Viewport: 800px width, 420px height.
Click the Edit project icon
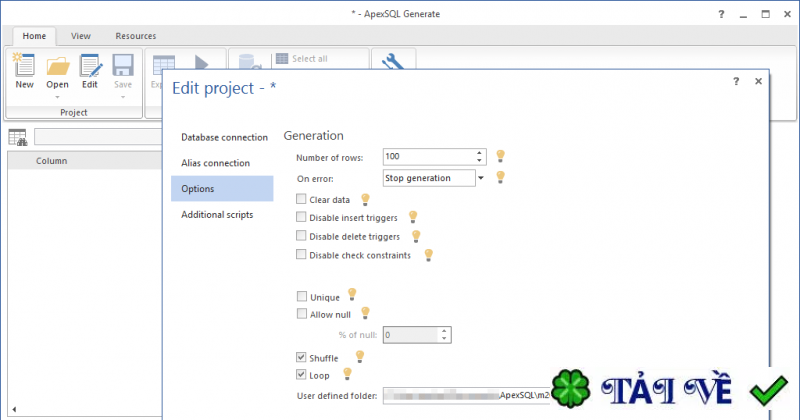90,67
